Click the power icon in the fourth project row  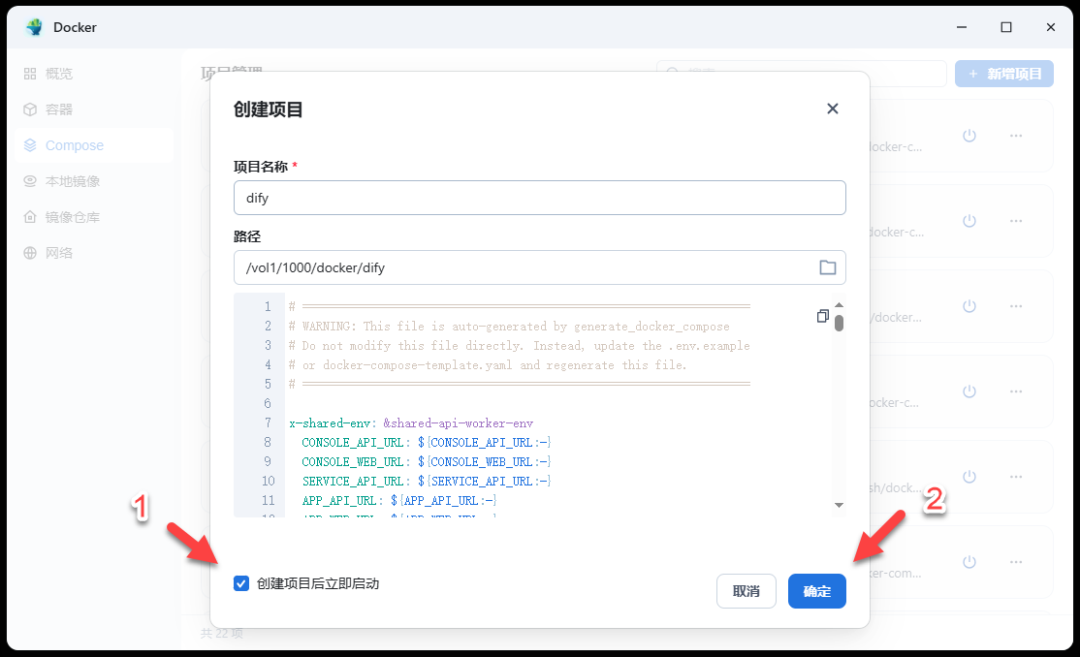pos(969,391)
